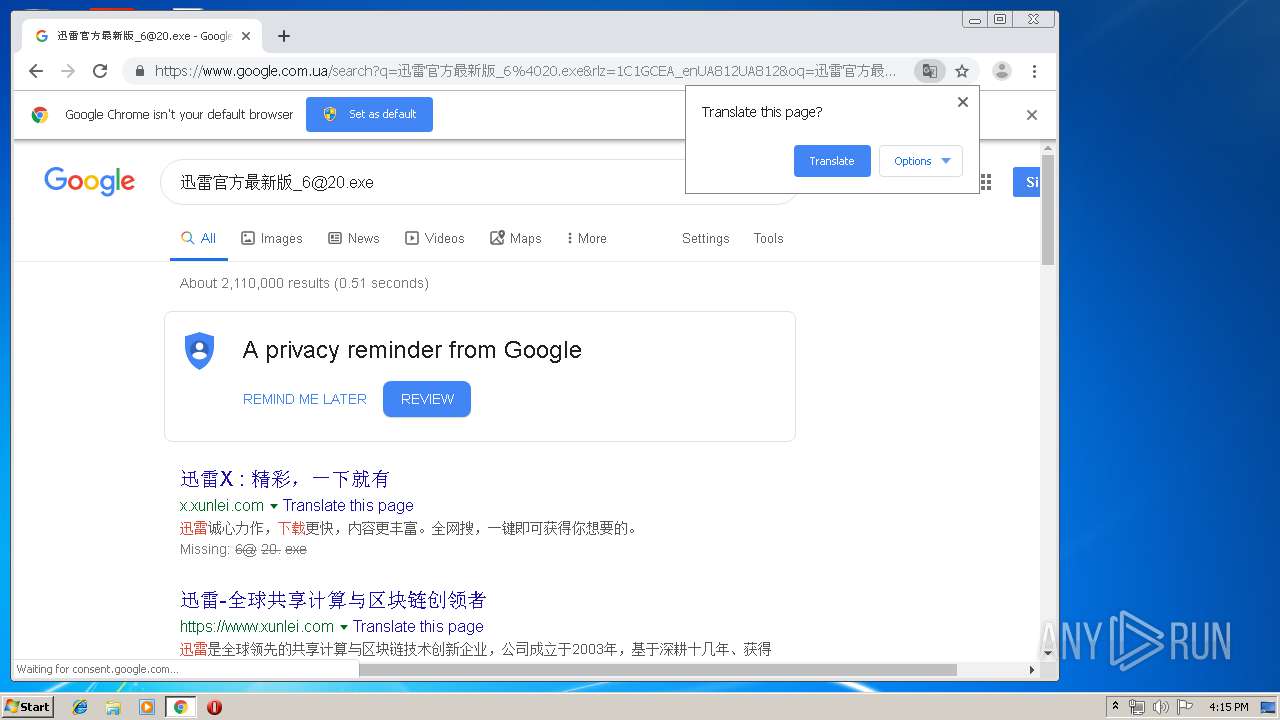Open the Action Center flag tray icon
1280x720 pixels.
pos(1185,707)
